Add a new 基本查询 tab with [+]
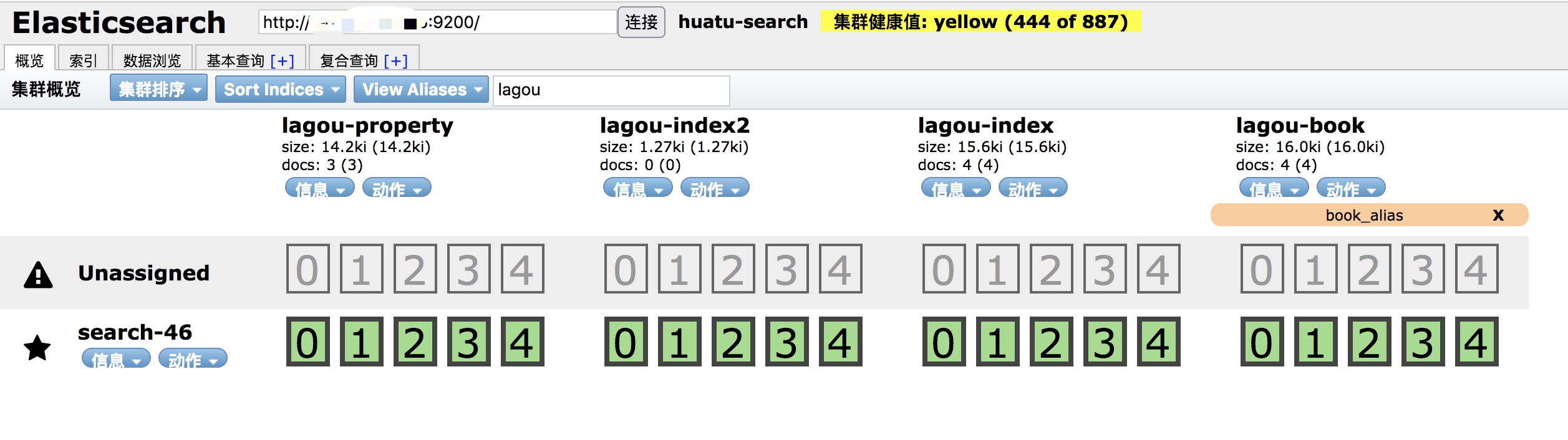Viewport: 1568px width, 440px height. [282, 60]
